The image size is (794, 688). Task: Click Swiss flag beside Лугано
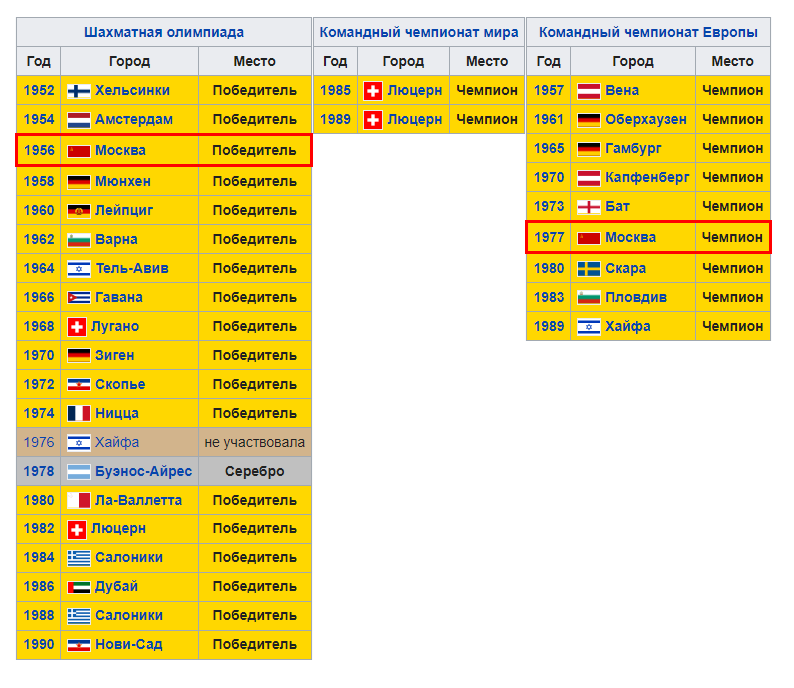(x=77, y=327)
